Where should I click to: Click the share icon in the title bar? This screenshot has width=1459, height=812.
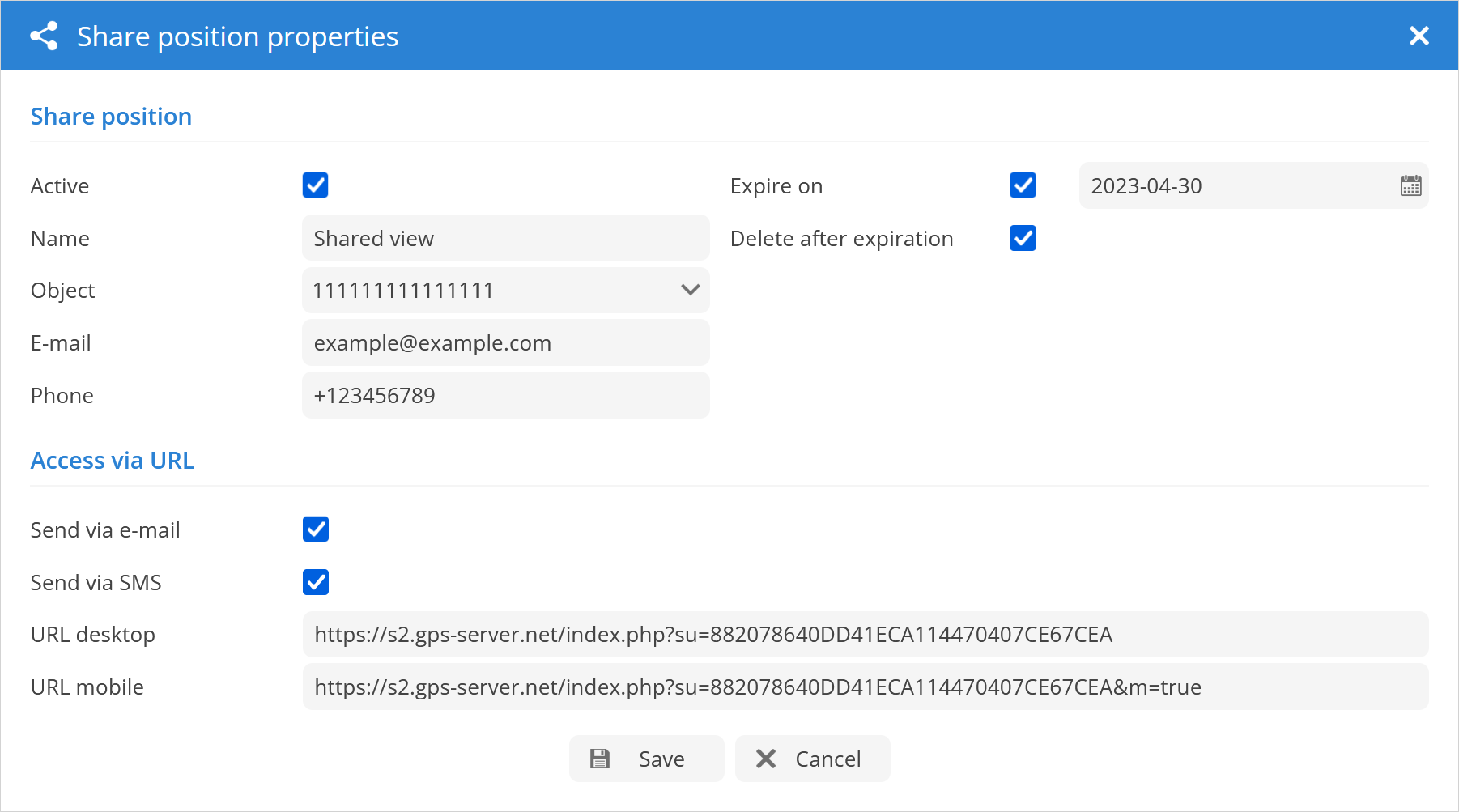(x=44, y=36)
